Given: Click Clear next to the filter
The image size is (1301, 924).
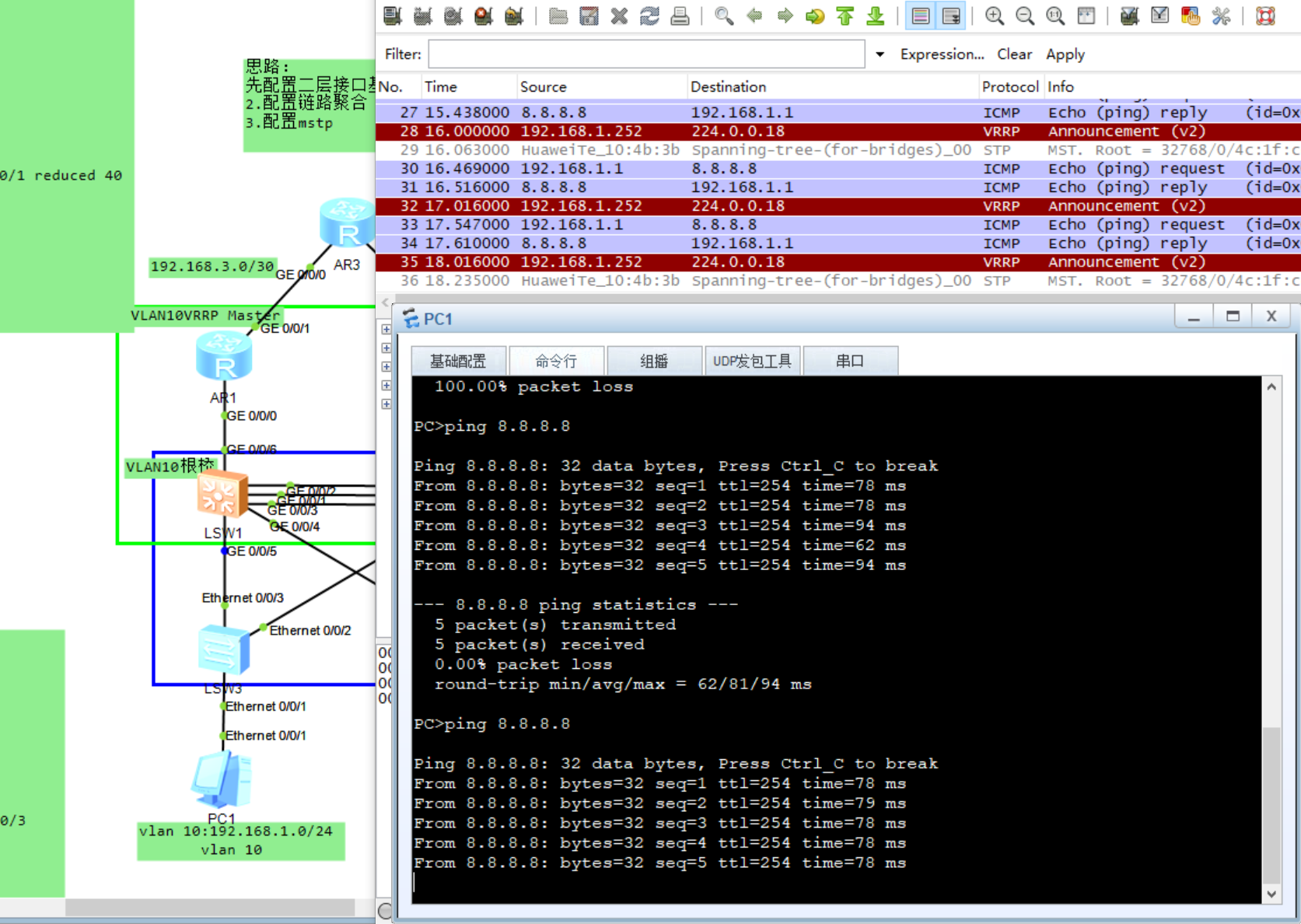Looking at the screenshot, I should pyautogui.click(x=1014, y=54).
